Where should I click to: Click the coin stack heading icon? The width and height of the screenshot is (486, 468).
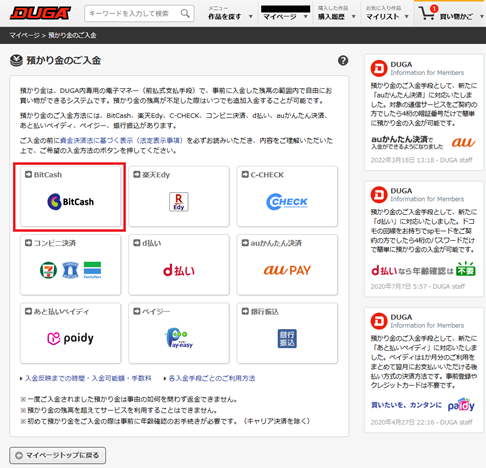(x=16, y=61)
